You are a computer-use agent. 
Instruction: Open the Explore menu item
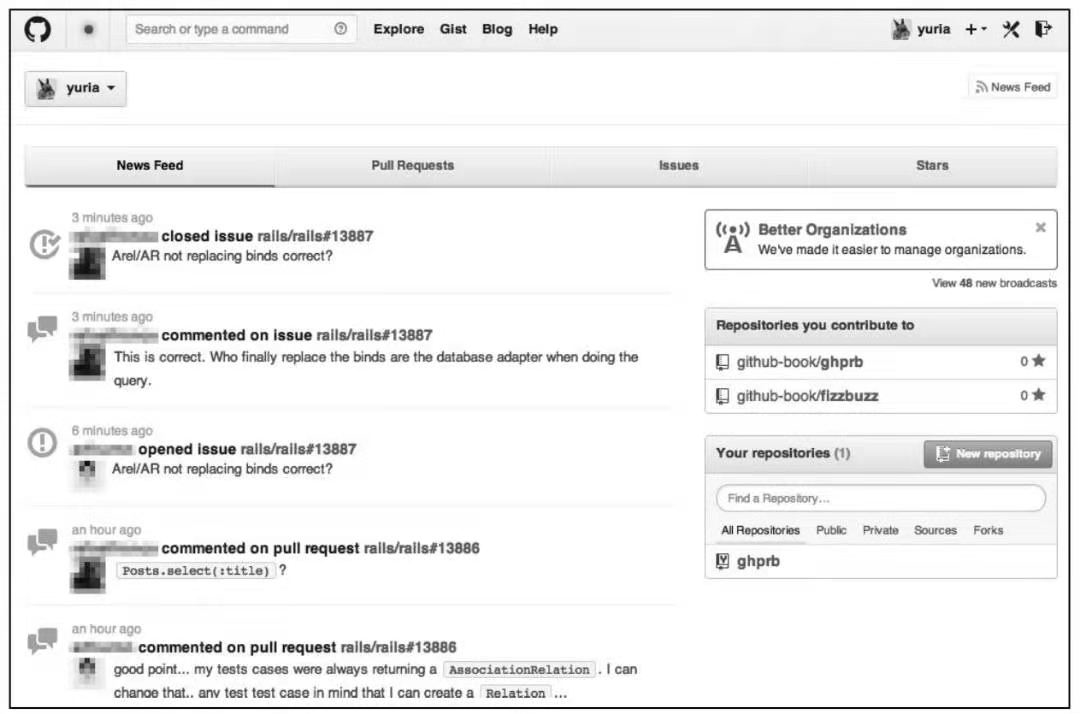point(398,29)
